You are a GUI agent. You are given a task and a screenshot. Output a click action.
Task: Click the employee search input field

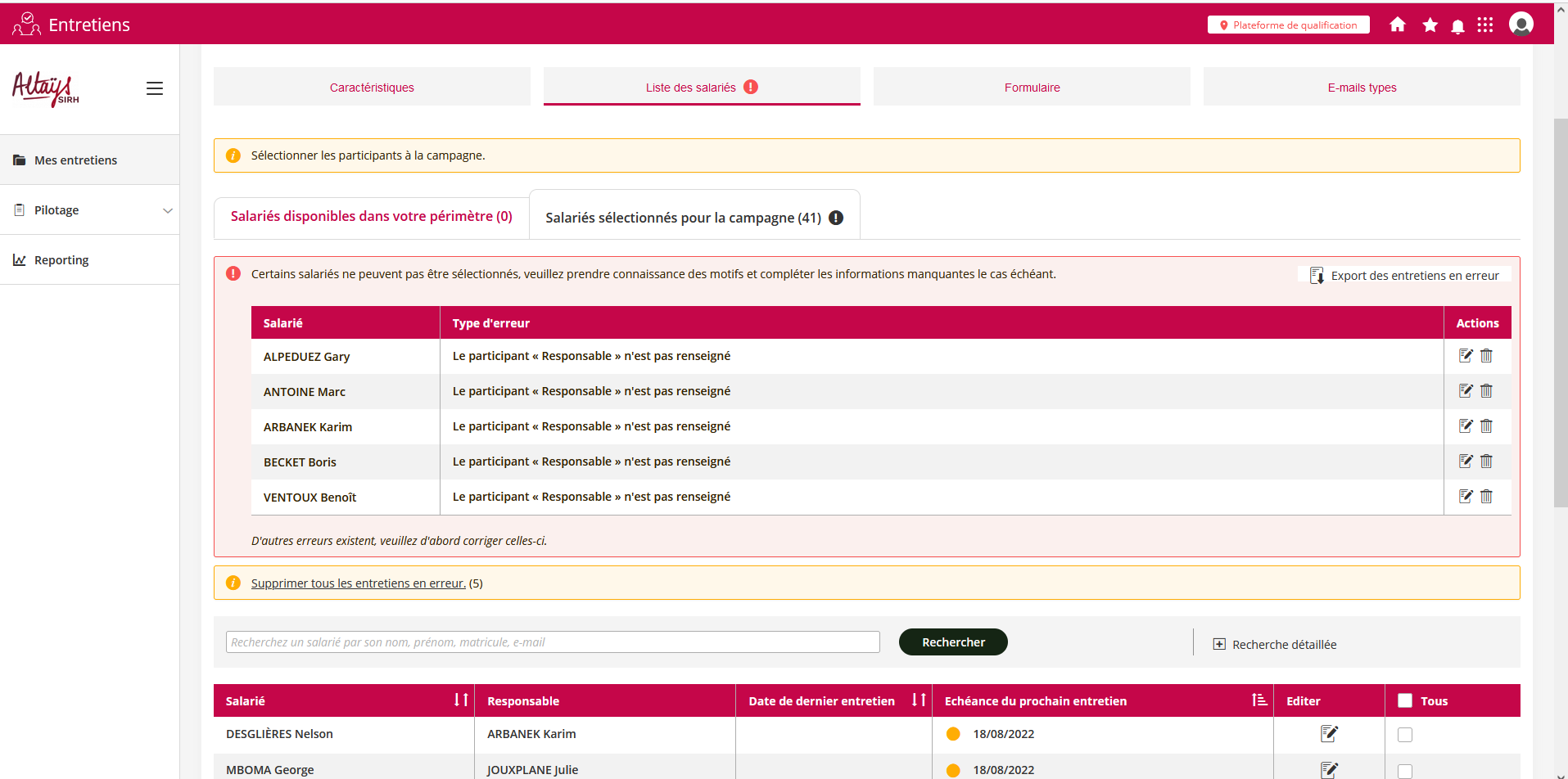tap(553, 642)
